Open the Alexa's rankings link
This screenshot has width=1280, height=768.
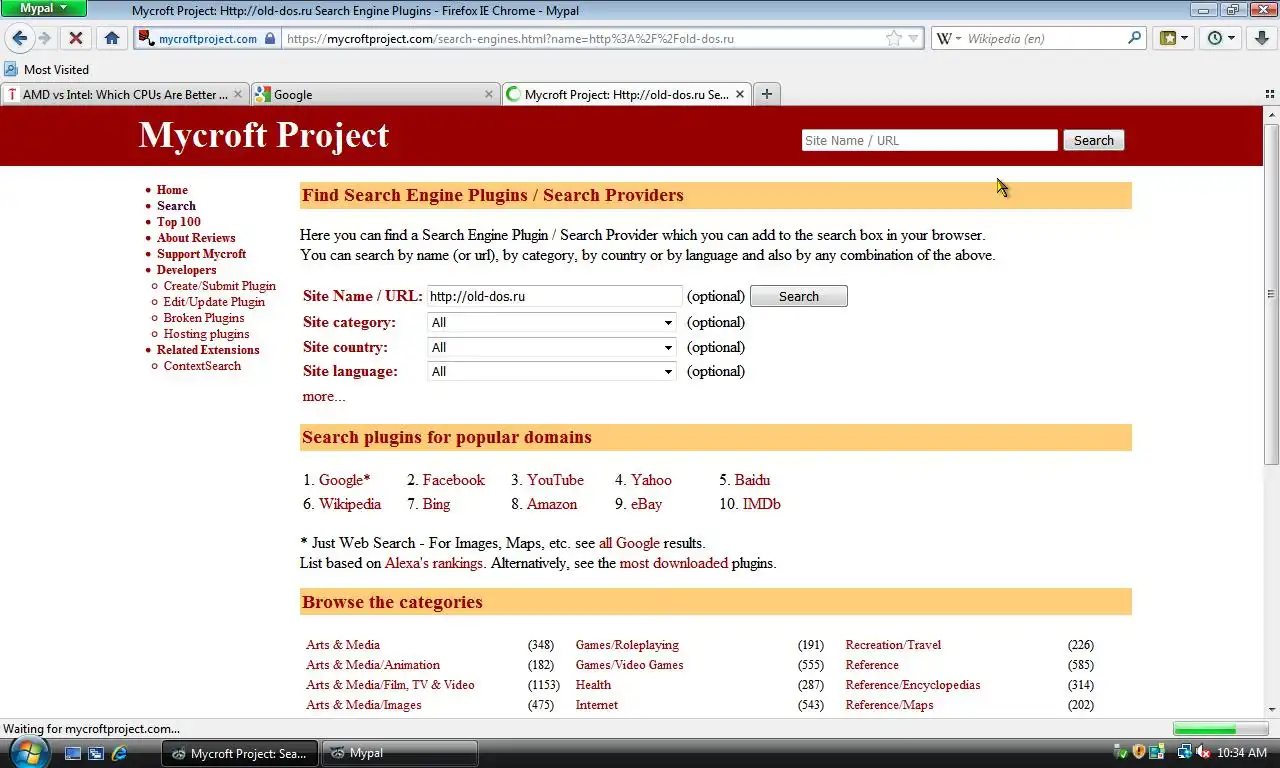(434, 563)
